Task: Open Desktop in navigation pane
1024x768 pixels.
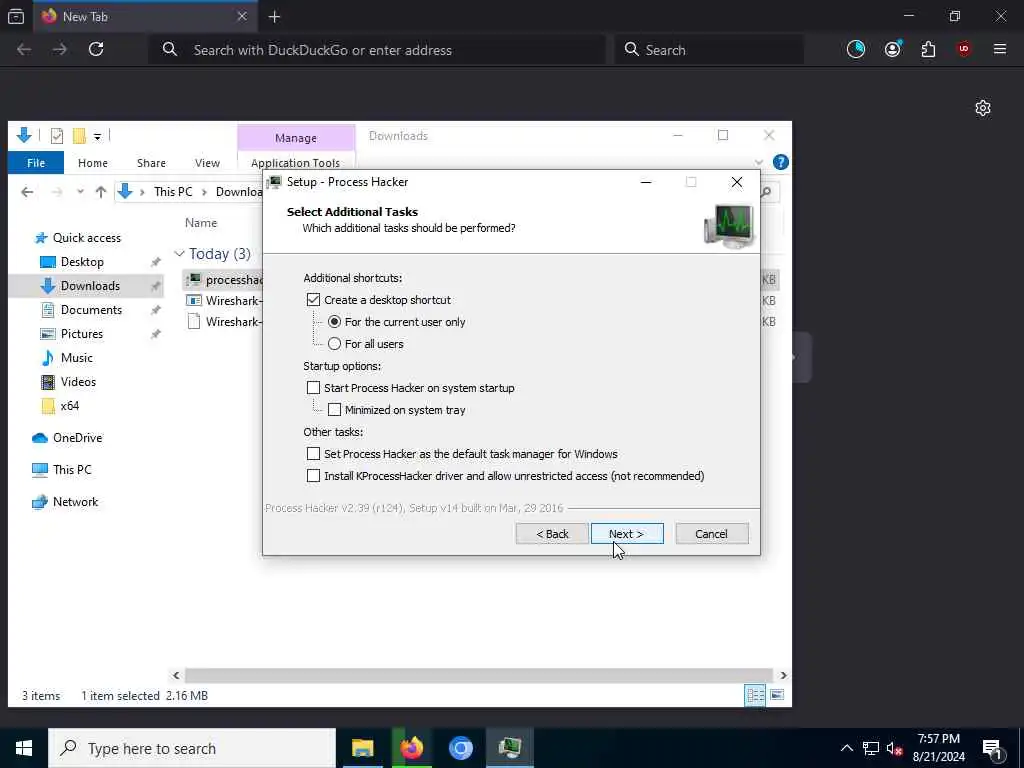Action: point(82,262)
